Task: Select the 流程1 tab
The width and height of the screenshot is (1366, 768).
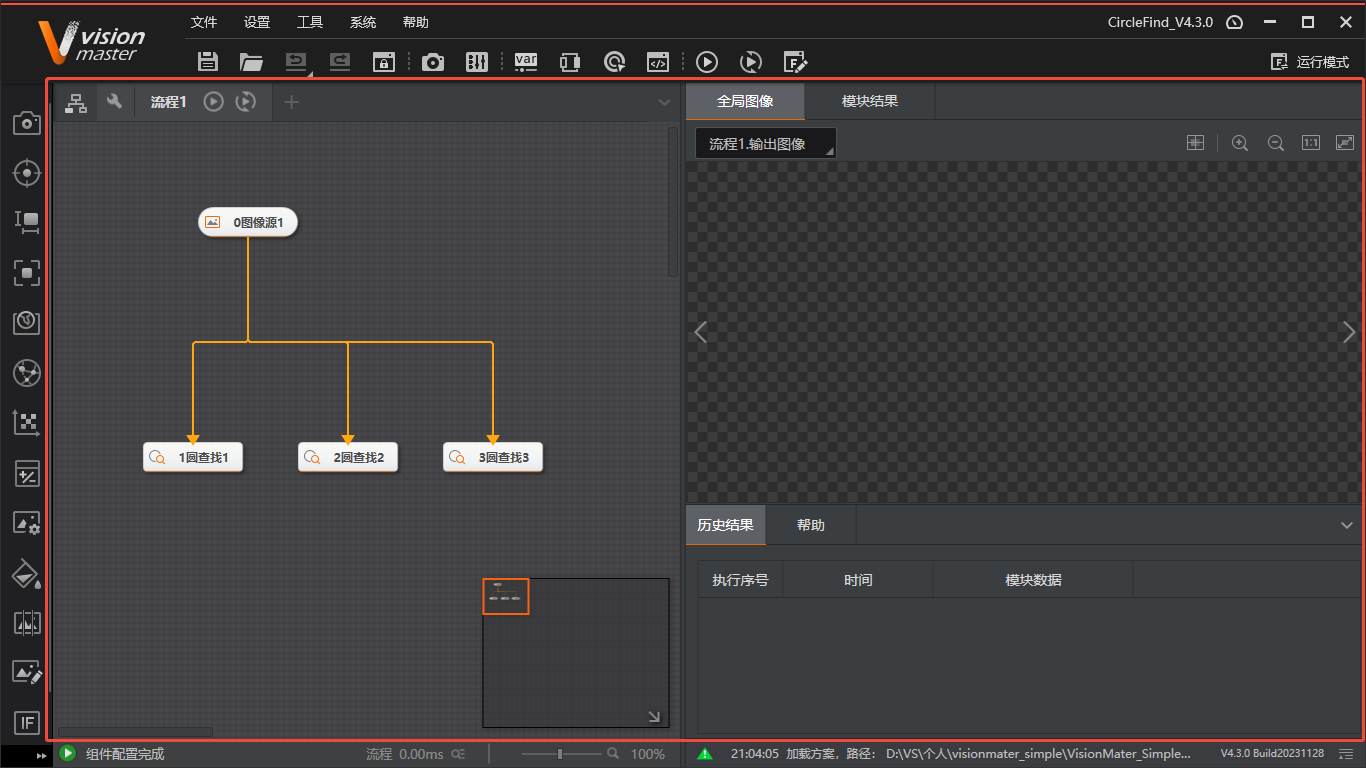Action: [x=168, y=102]
